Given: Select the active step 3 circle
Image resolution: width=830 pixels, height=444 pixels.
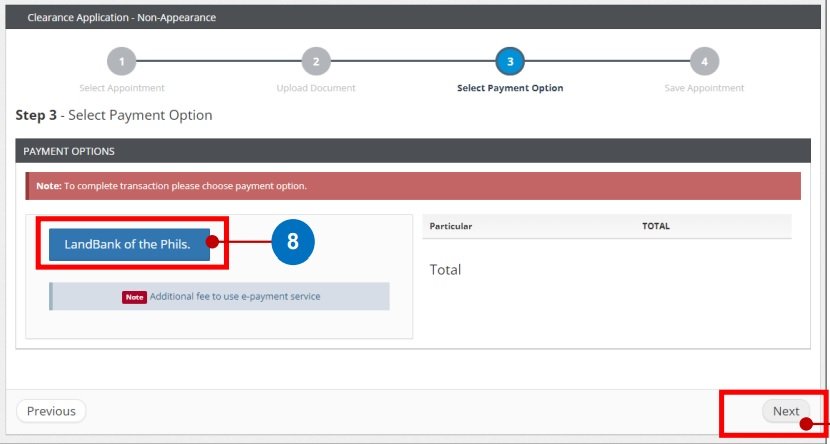Looking at the screenshot, I should pos(510,61).
